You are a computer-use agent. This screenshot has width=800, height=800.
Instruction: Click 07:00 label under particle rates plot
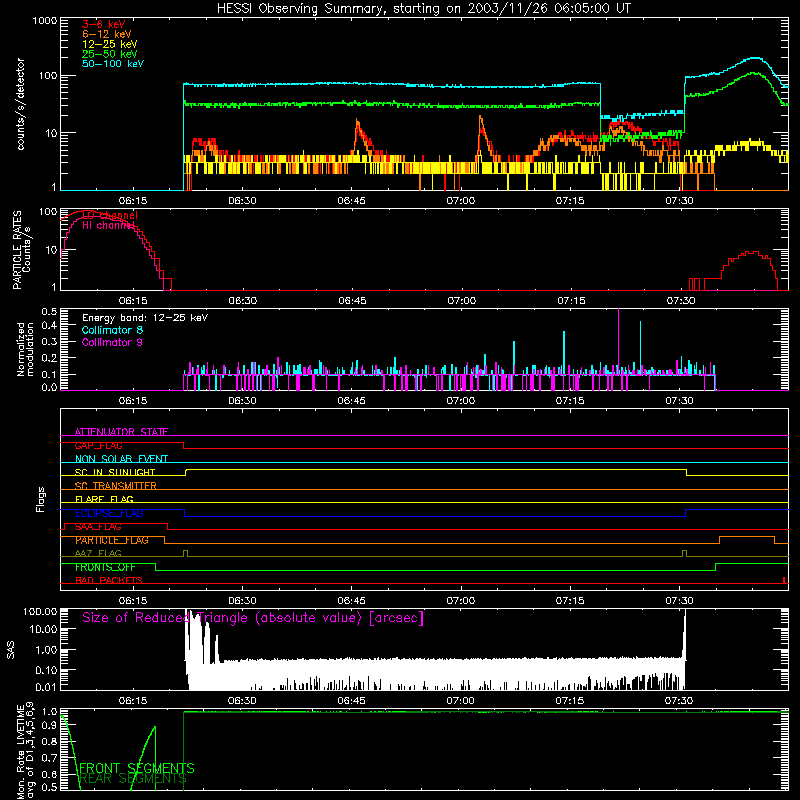coord(462,301)
